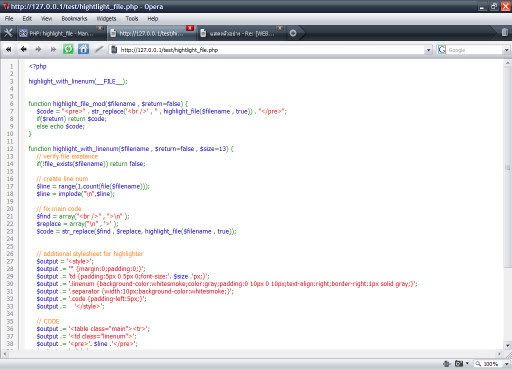Click the '.separator' stylesheet code line
Image resolution: width=512 pixels, height=369 pixels.
[135, 291]
